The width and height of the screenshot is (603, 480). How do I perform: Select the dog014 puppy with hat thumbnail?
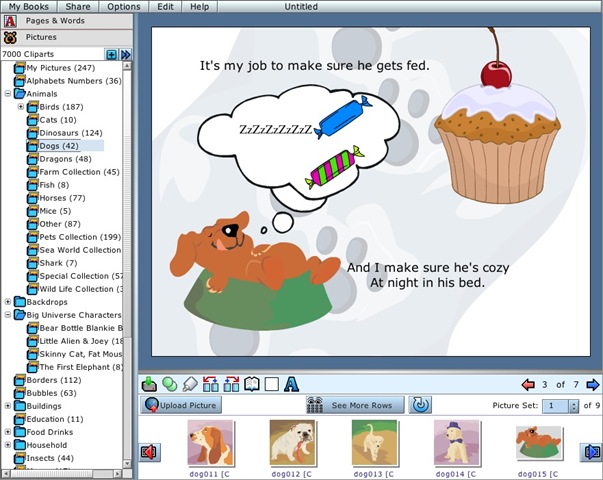[456, 443]
